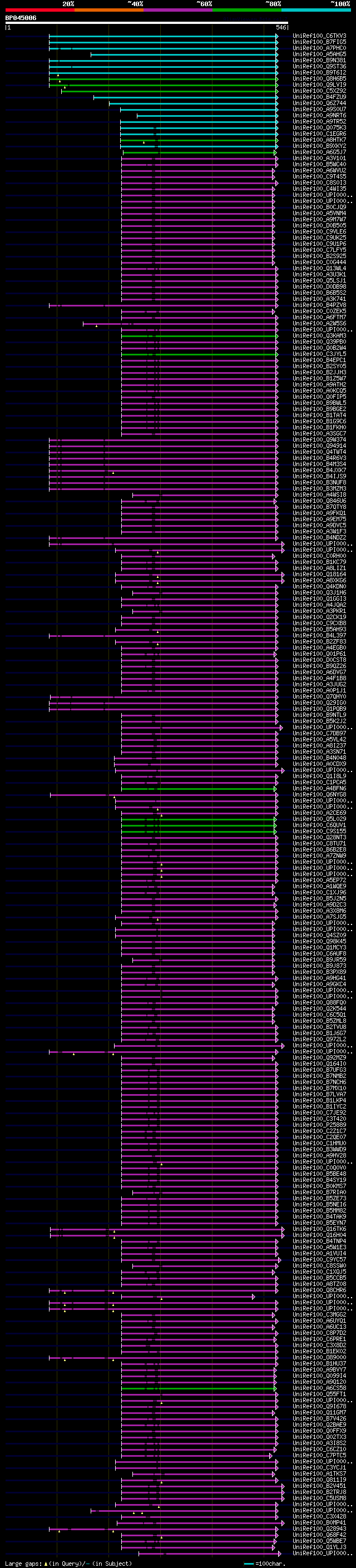Open hit UniRef100_A7PHC0
The height and width of the screenshot is (1568, 356).
pos(319,48)
